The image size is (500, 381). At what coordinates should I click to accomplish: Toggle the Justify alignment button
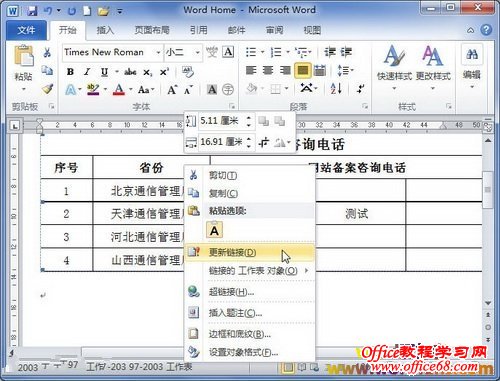pos(303,70)
